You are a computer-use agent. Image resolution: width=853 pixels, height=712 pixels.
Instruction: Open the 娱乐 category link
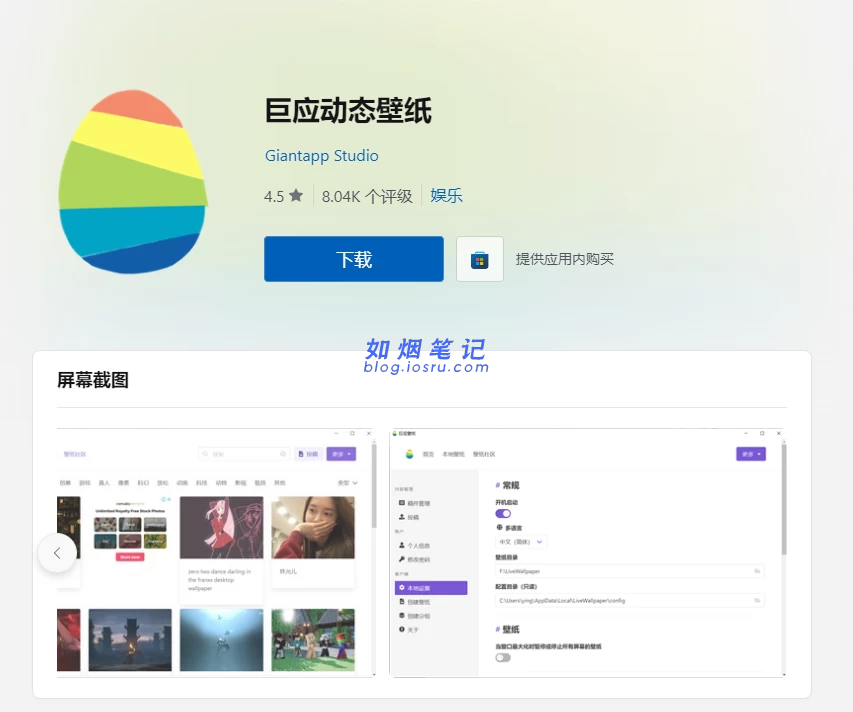[446, 196]
